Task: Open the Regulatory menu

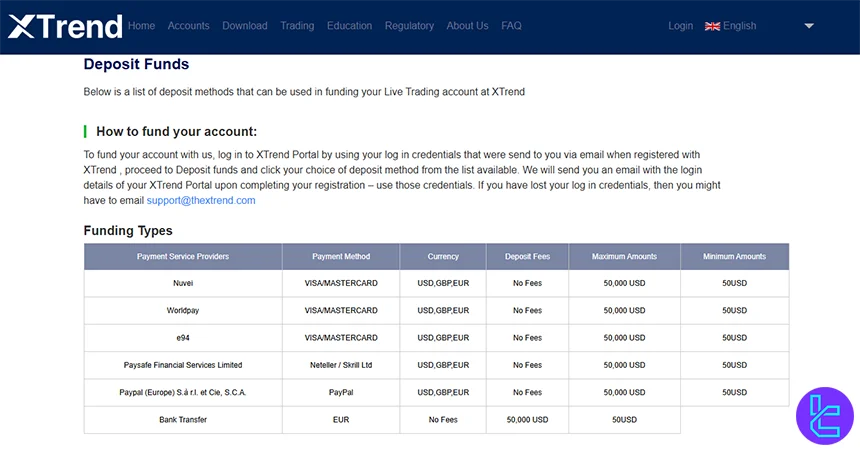Action: tap(409, 26)
